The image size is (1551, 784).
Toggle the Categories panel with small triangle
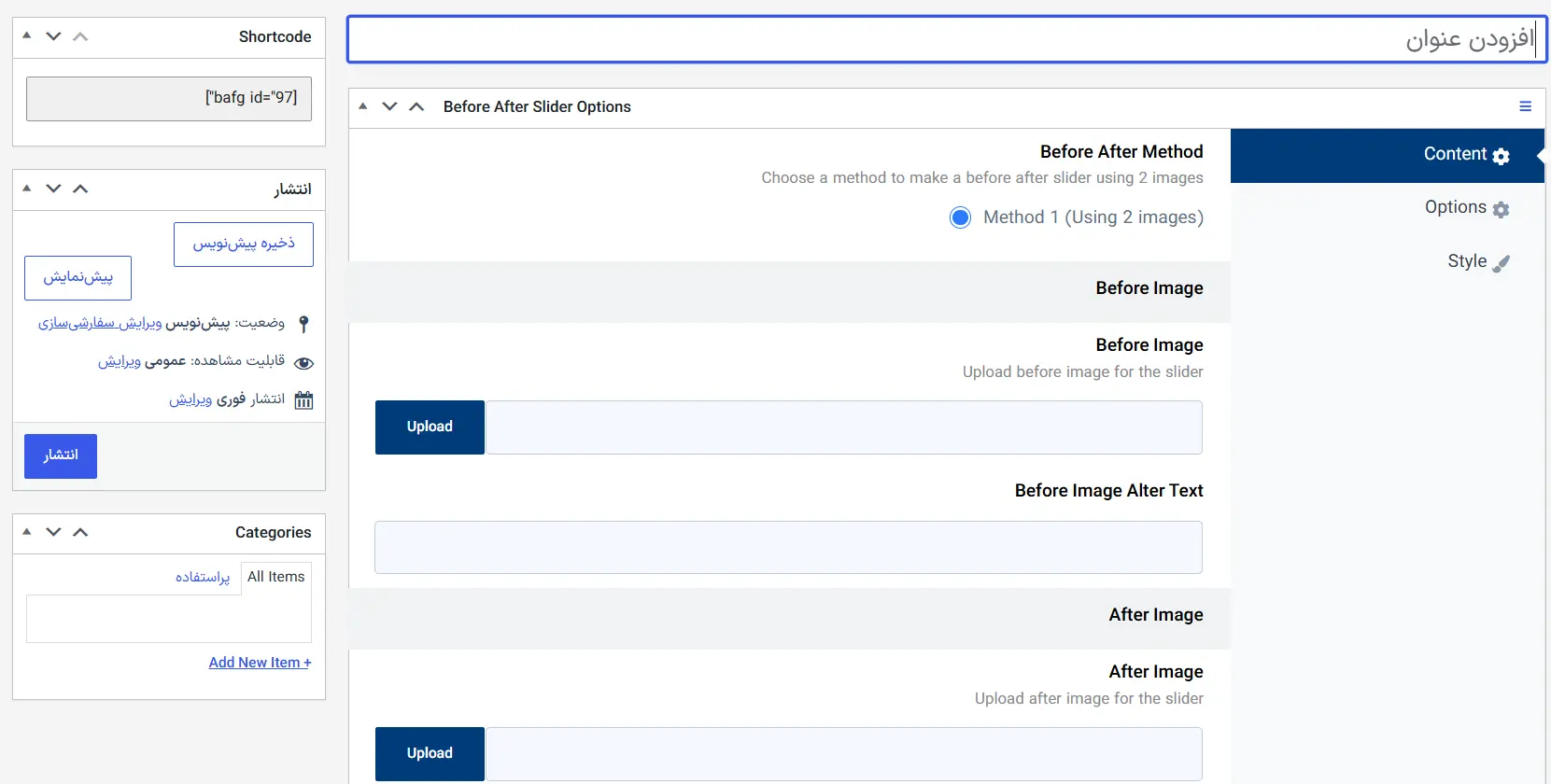[27, 531]
